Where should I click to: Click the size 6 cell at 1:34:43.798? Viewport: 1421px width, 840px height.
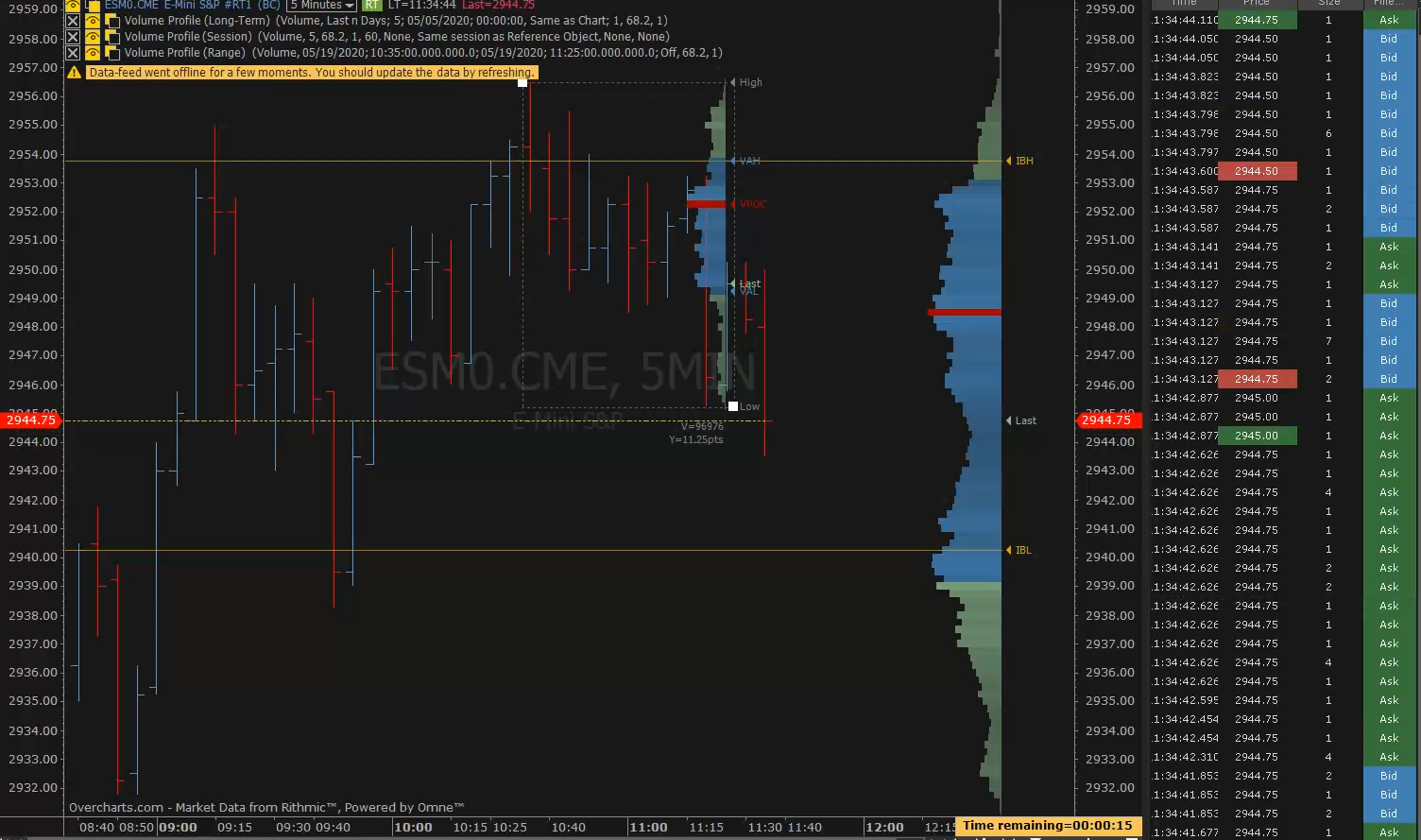tap(1328, 133)
